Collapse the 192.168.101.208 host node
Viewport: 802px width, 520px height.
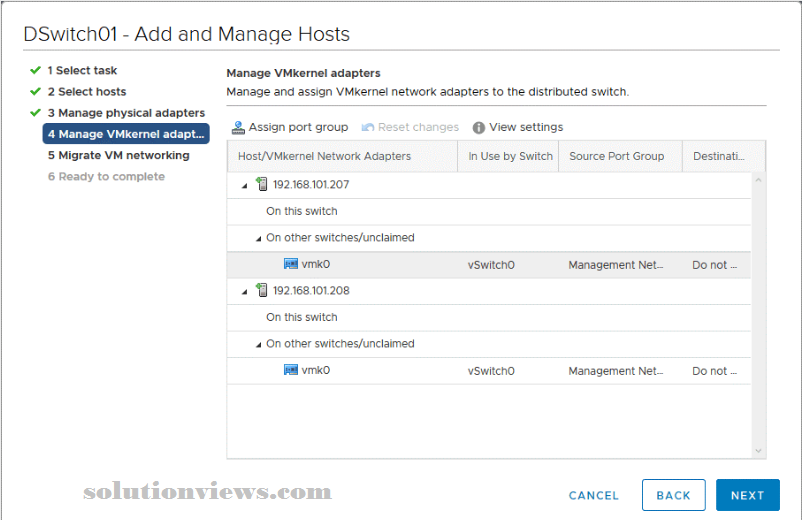coord(244,292)
